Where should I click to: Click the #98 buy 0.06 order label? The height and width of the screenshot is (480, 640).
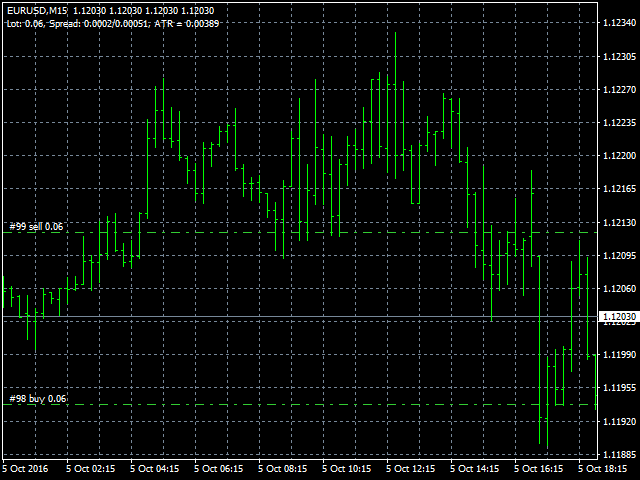click(37, 399)
